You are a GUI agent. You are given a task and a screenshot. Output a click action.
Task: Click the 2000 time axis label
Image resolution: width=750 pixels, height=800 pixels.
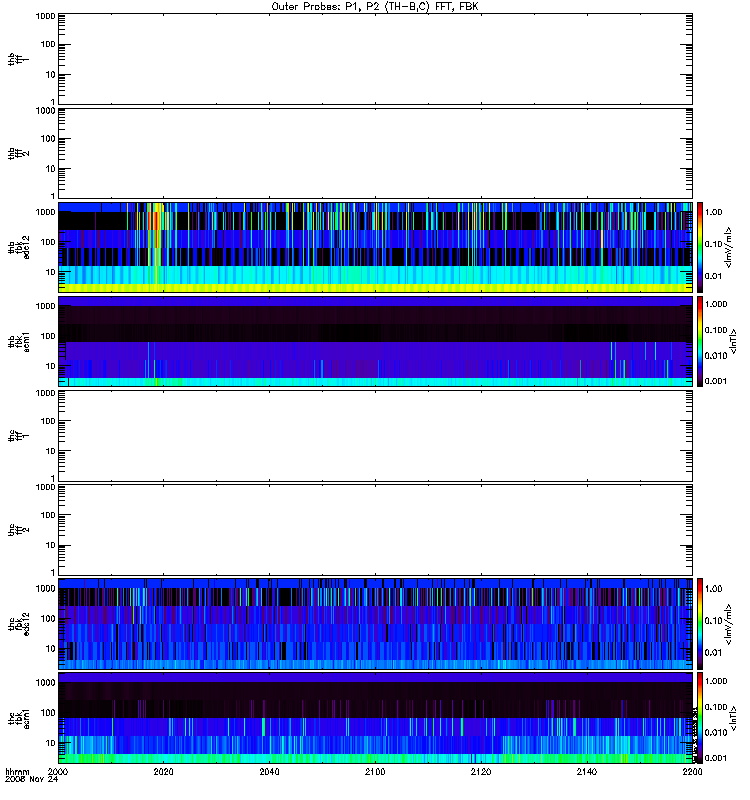58,772
